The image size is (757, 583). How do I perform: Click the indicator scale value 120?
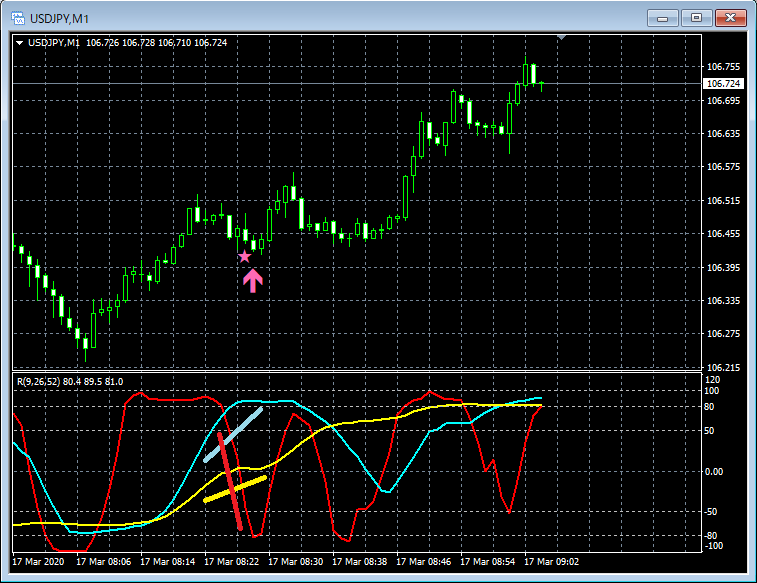point(712,380)
